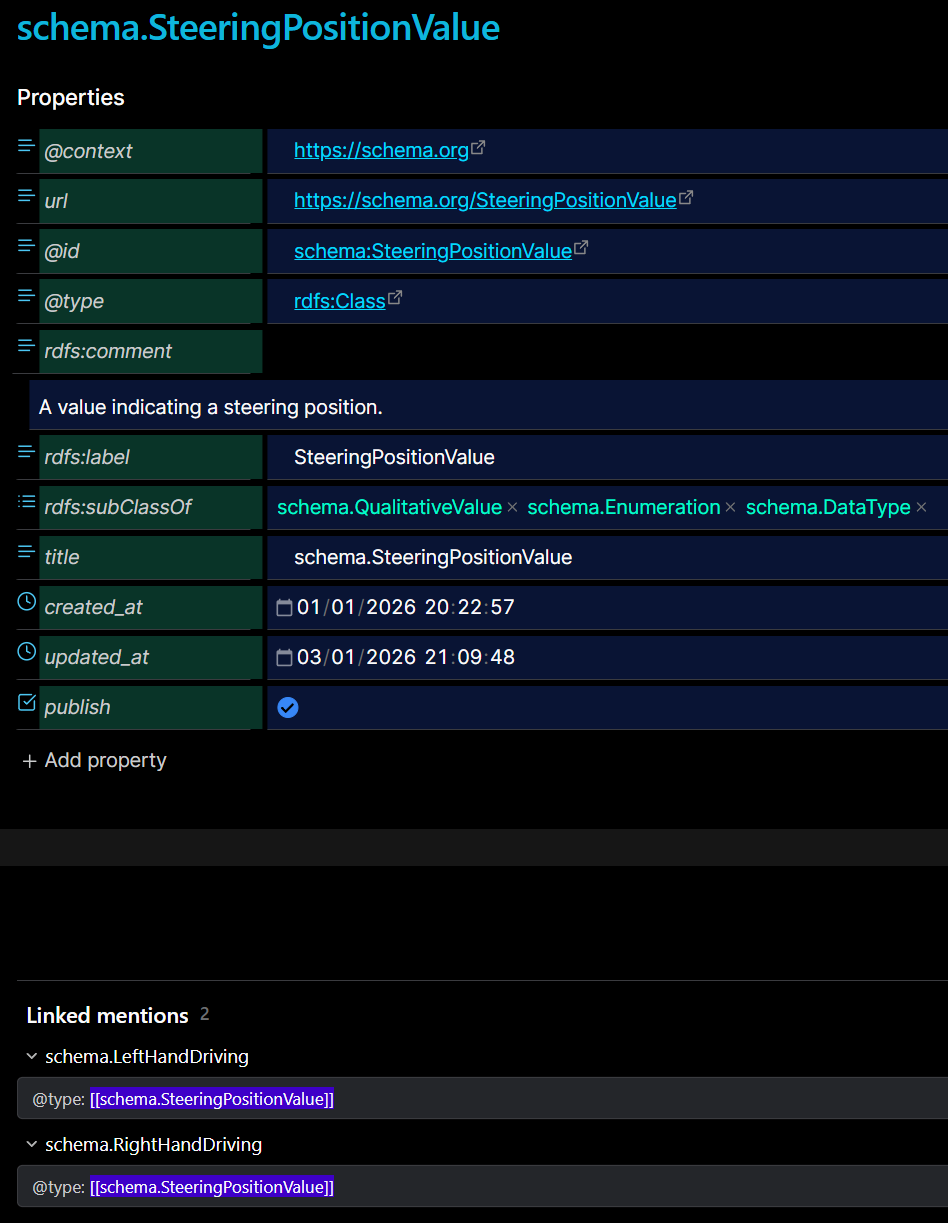This screenshot has width=948, height=1223.
Task: Collapse the schema.LeftHandDriving linked mention
Action: point(33,1057)
